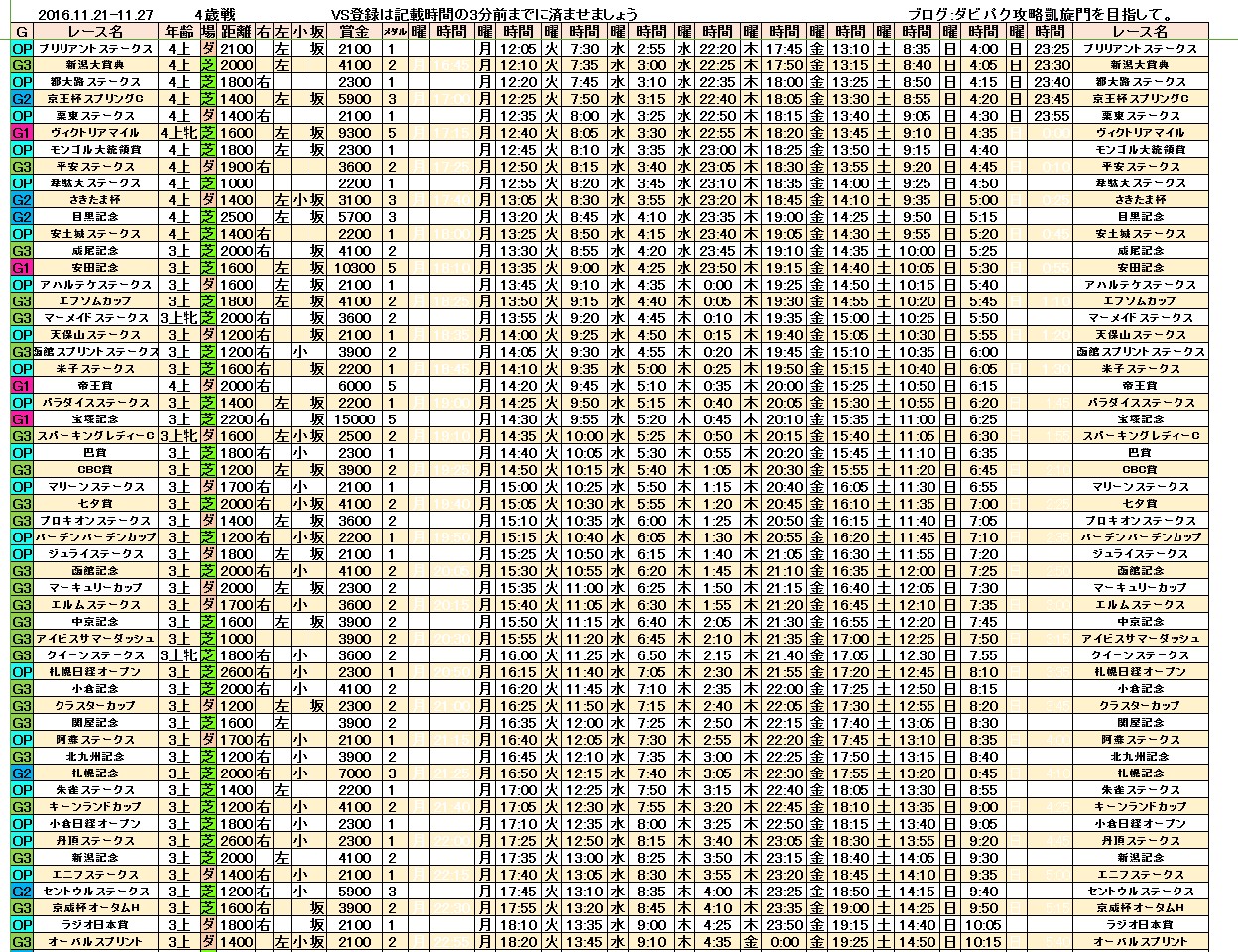Select ラジオ日本賞 in the right race-name column
The height and width of the screenshot is (952, 1238).
[1139, 925]
